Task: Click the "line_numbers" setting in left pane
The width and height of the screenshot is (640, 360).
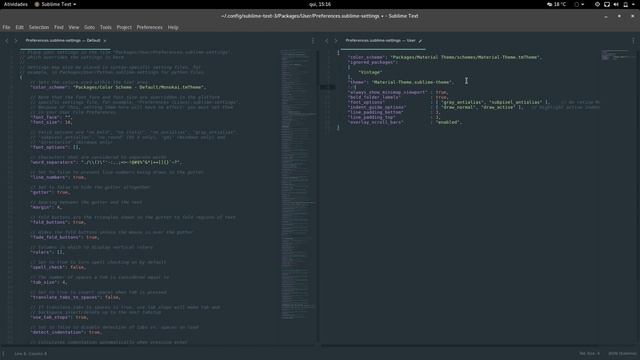Action: coord(58,177)
